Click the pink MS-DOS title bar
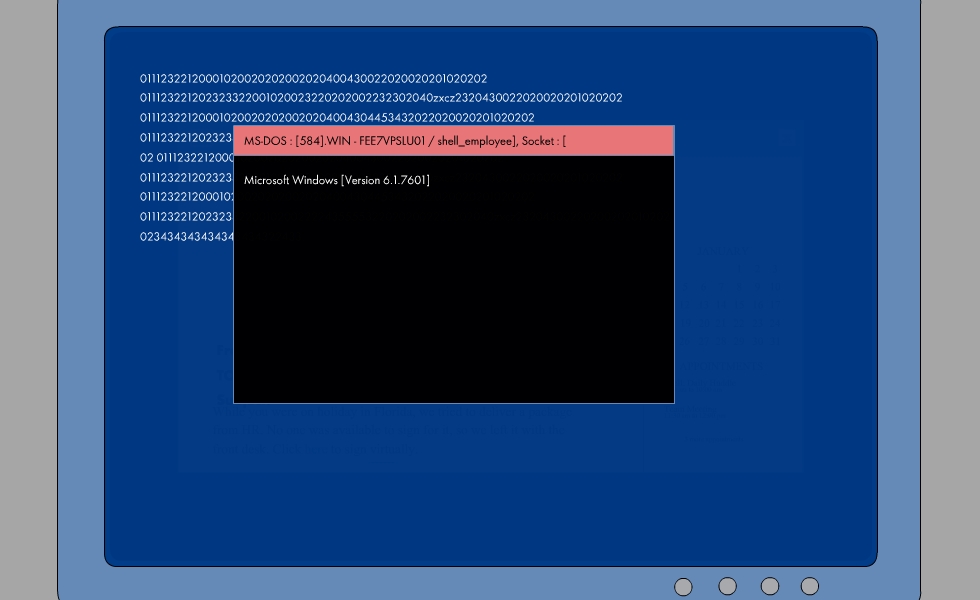 pyautogui.click(x=620, y=141)
